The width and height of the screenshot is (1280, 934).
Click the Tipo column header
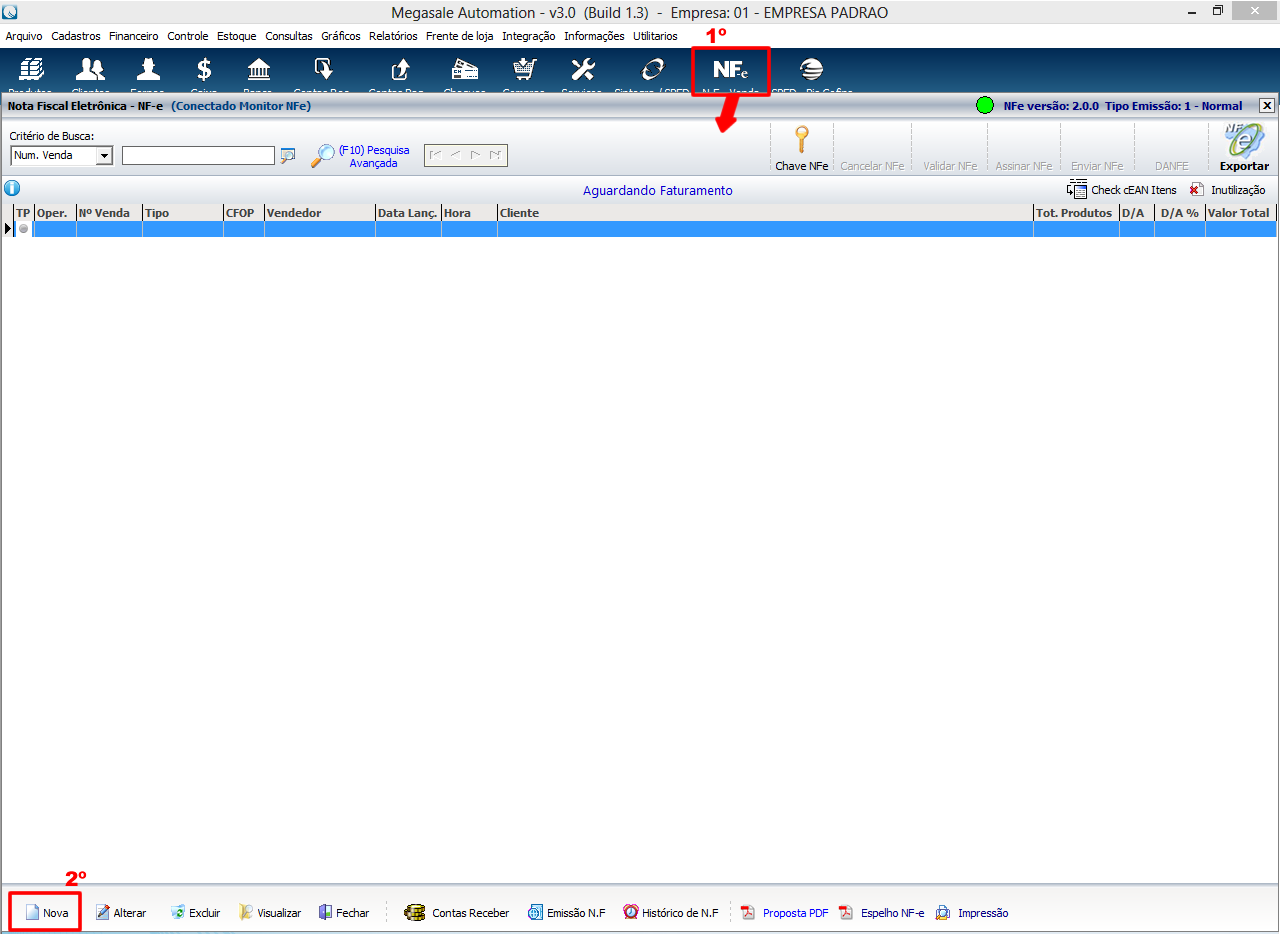point(183,213)
